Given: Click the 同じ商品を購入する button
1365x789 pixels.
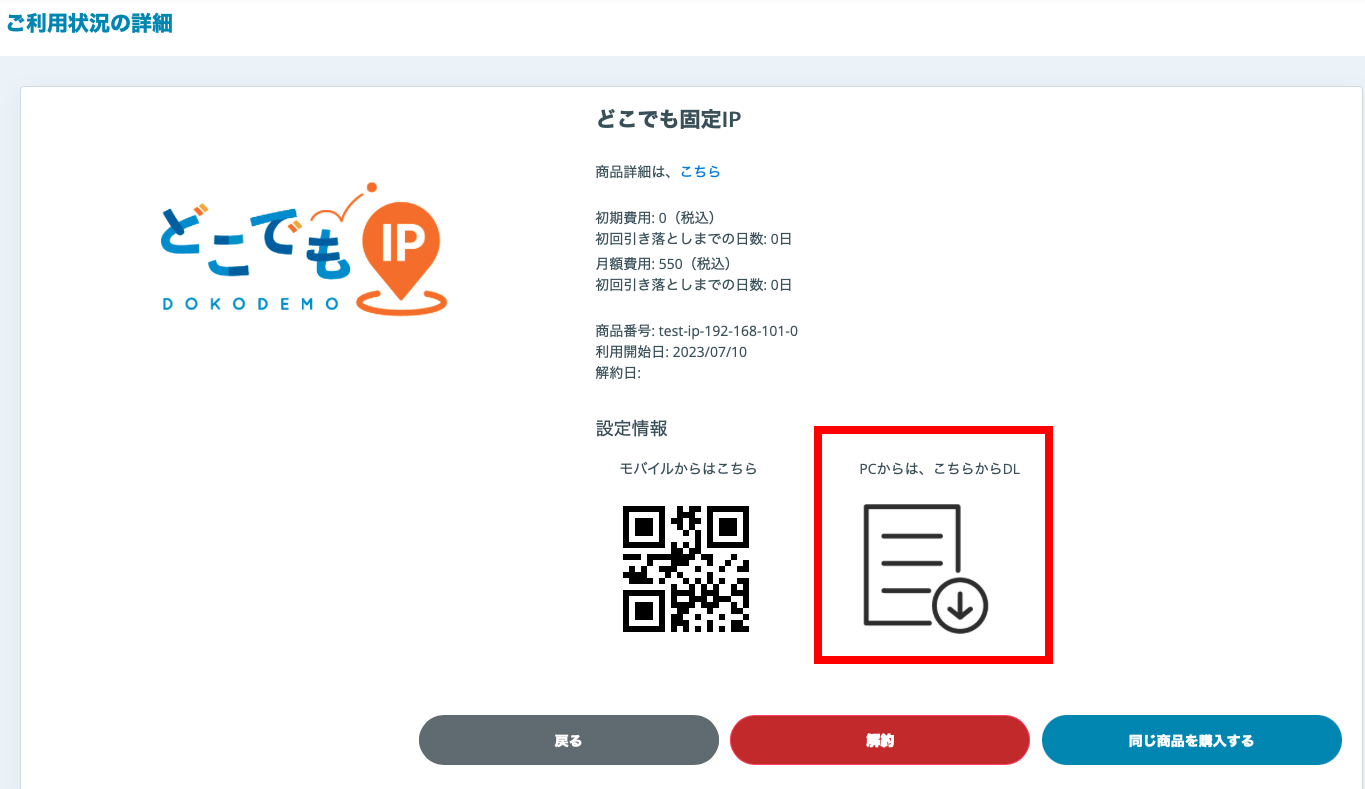Looking at the screenshot, I should 1191,740.
